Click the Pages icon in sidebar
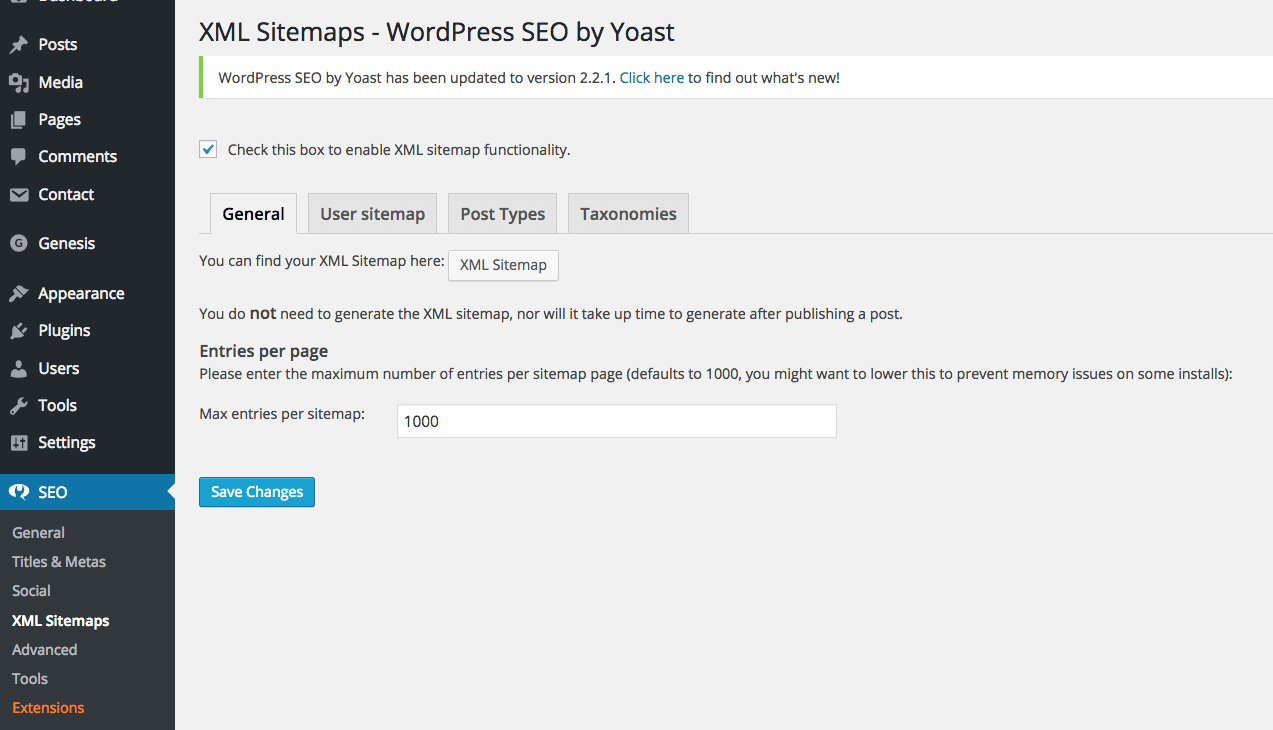This screenshot has width=1273, height=730. click(x=18, y=120)
